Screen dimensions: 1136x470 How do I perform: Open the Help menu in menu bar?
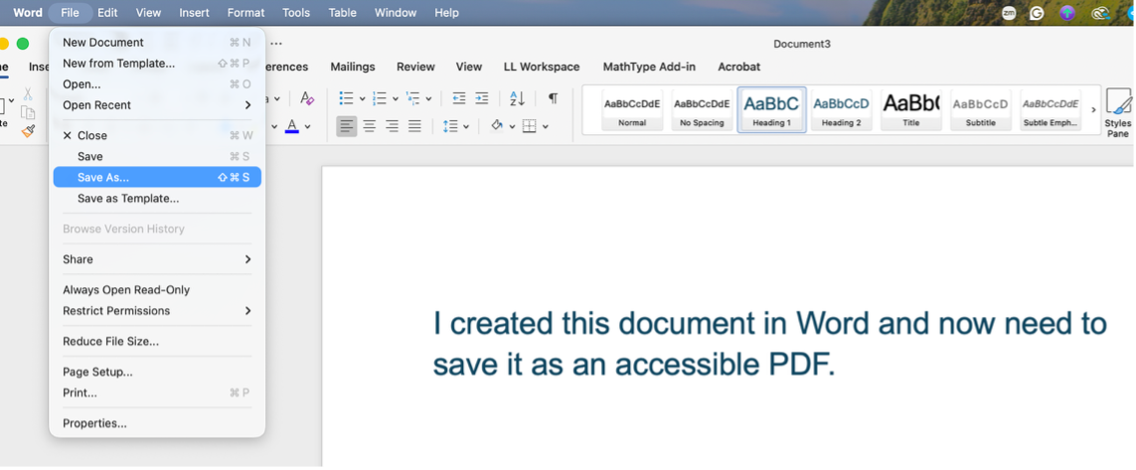click(x=446, y=12)
